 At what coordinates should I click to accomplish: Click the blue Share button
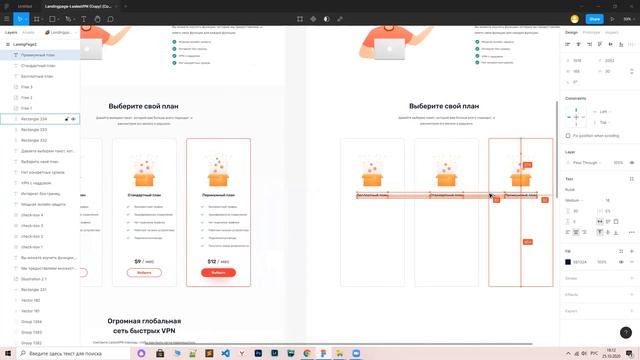(x=595, y=19)
